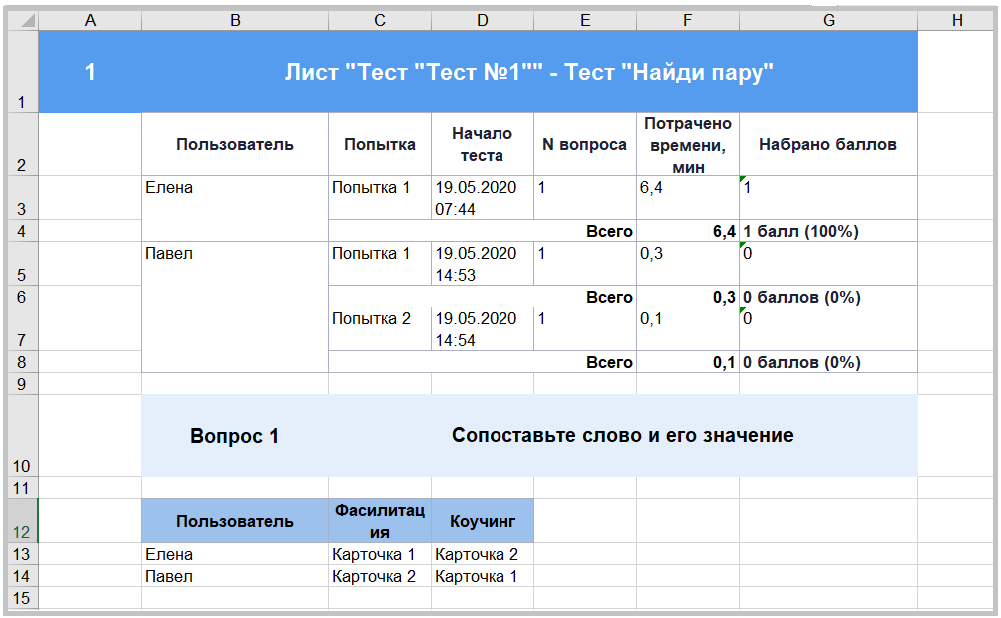The width and height of the screenshot is (1001, 618).
Task: Click 'Карточка 2' in Павел's row 14
Action: point(380,576)
